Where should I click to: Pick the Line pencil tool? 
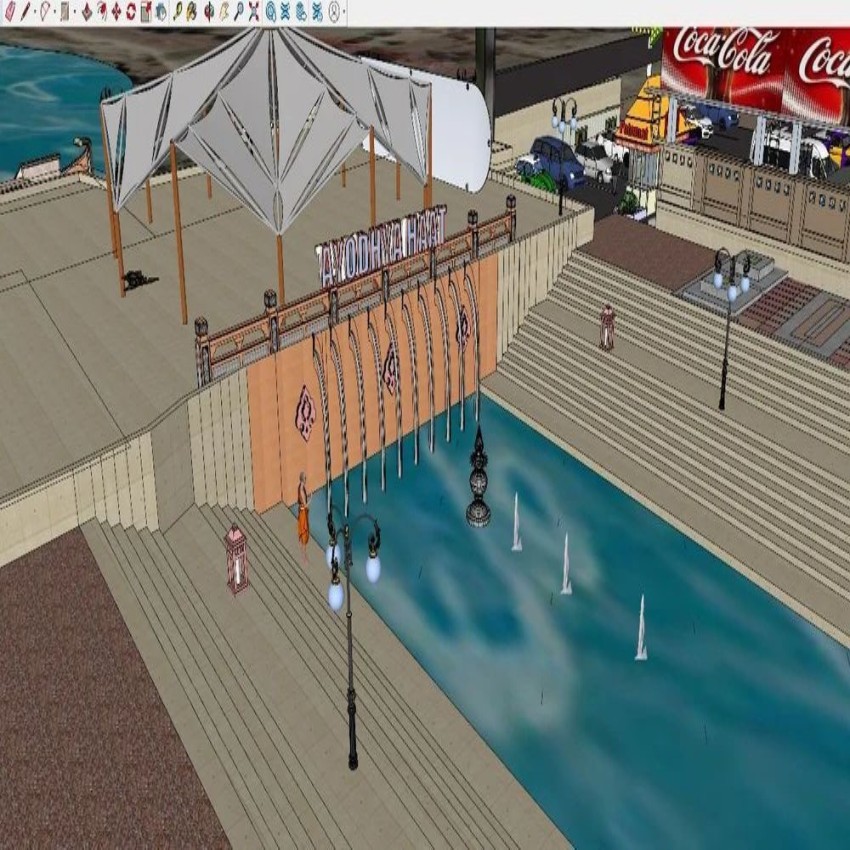click(x=24, y=10)
